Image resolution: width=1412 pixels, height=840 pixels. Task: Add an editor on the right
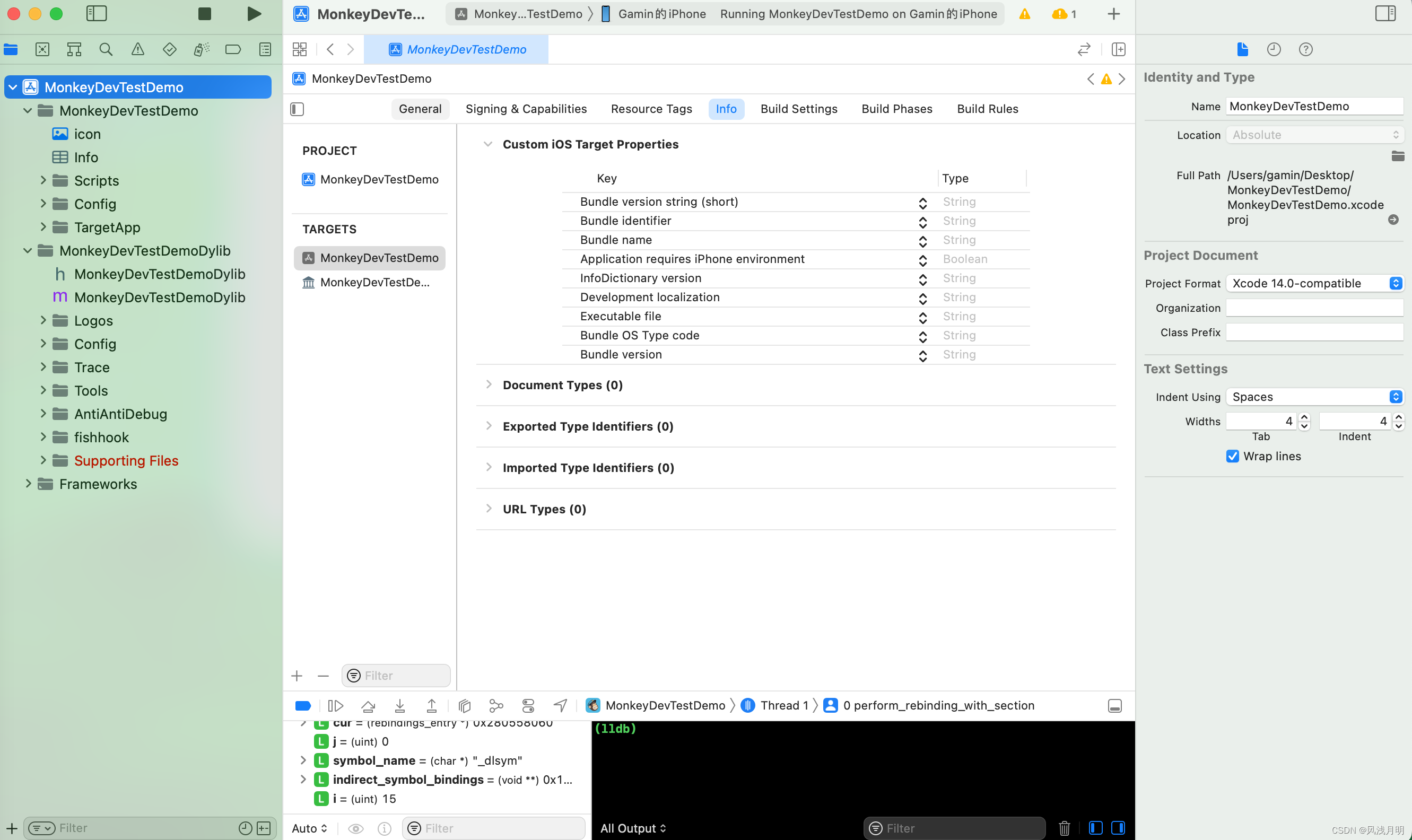(1118, 49)
